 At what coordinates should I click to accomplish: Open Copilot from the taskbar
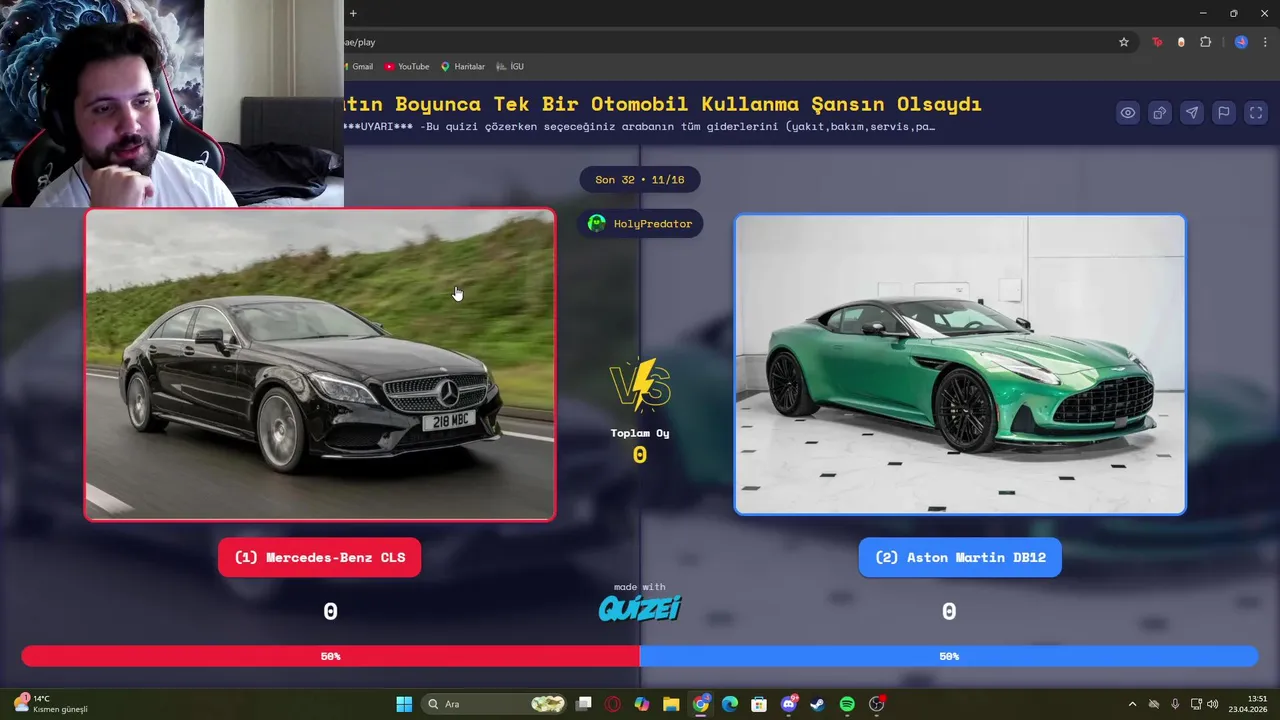point(642,704)
